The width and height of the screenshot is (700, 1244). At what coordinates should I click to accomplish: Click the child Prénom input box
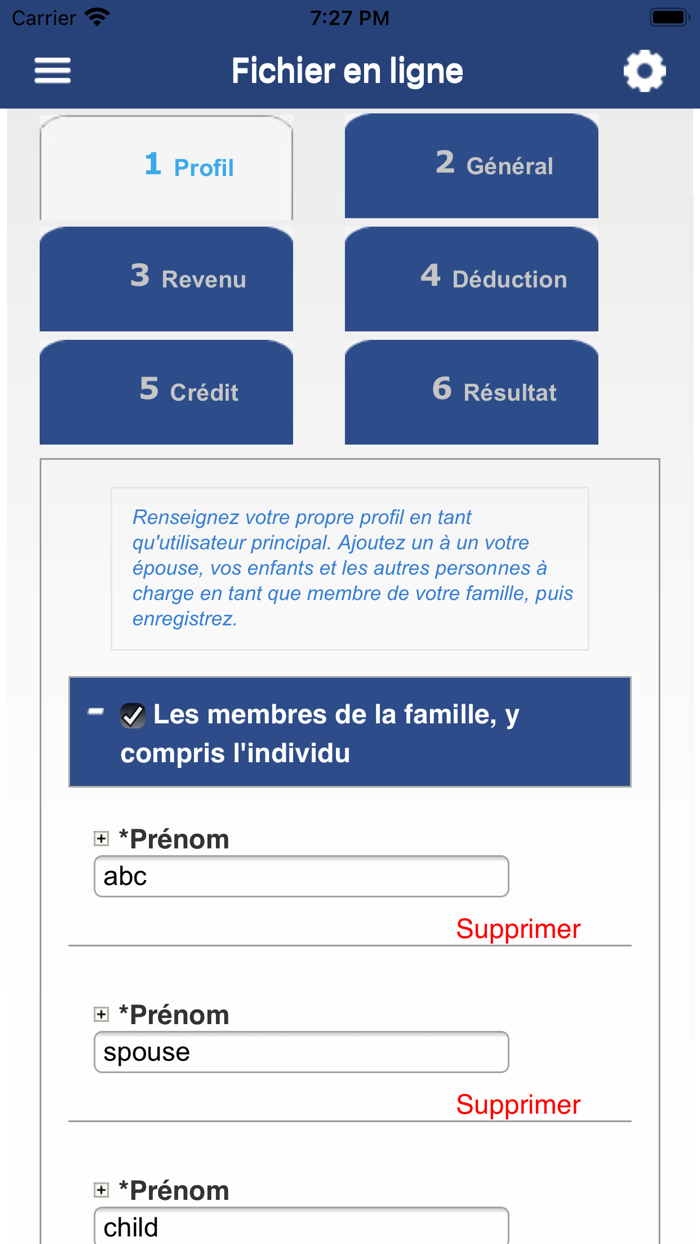(300, 1227)
